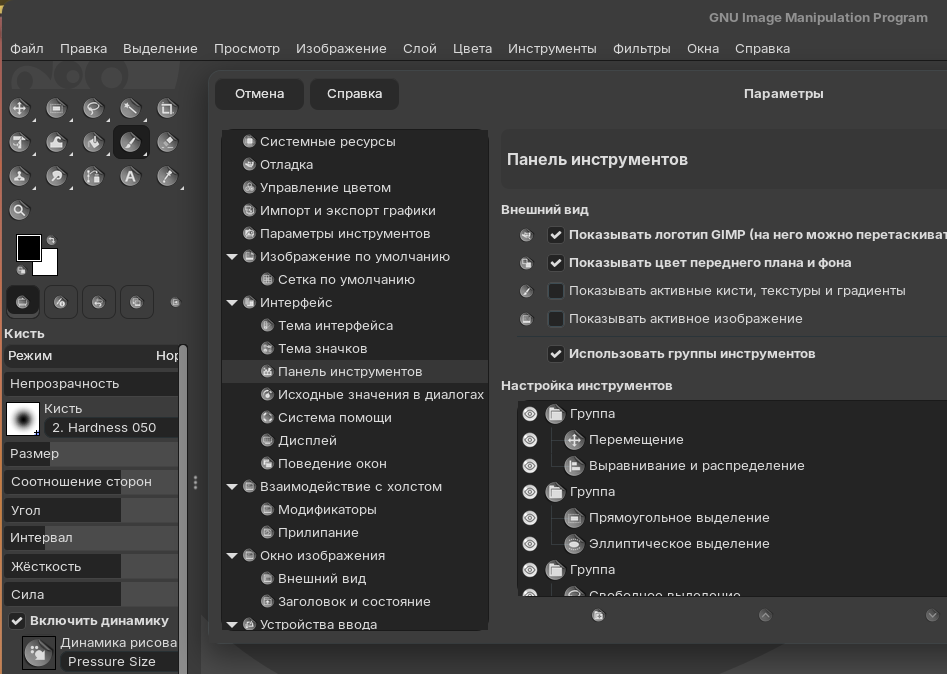The width and height of the screenshot is (947, 674).
Task: Open the 'Режим' paint mode dropdown
Action: coord(92,356)
